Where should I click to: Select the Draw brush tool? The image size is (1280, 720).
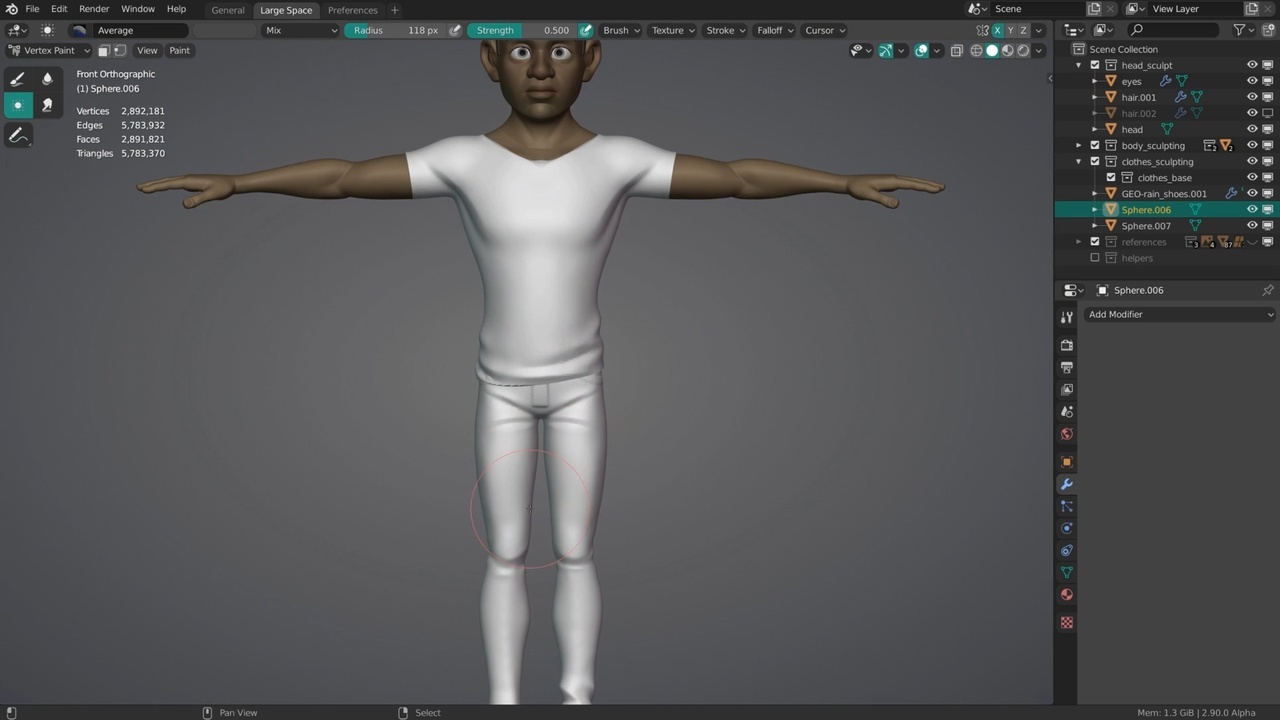click(x=17, y=79)
